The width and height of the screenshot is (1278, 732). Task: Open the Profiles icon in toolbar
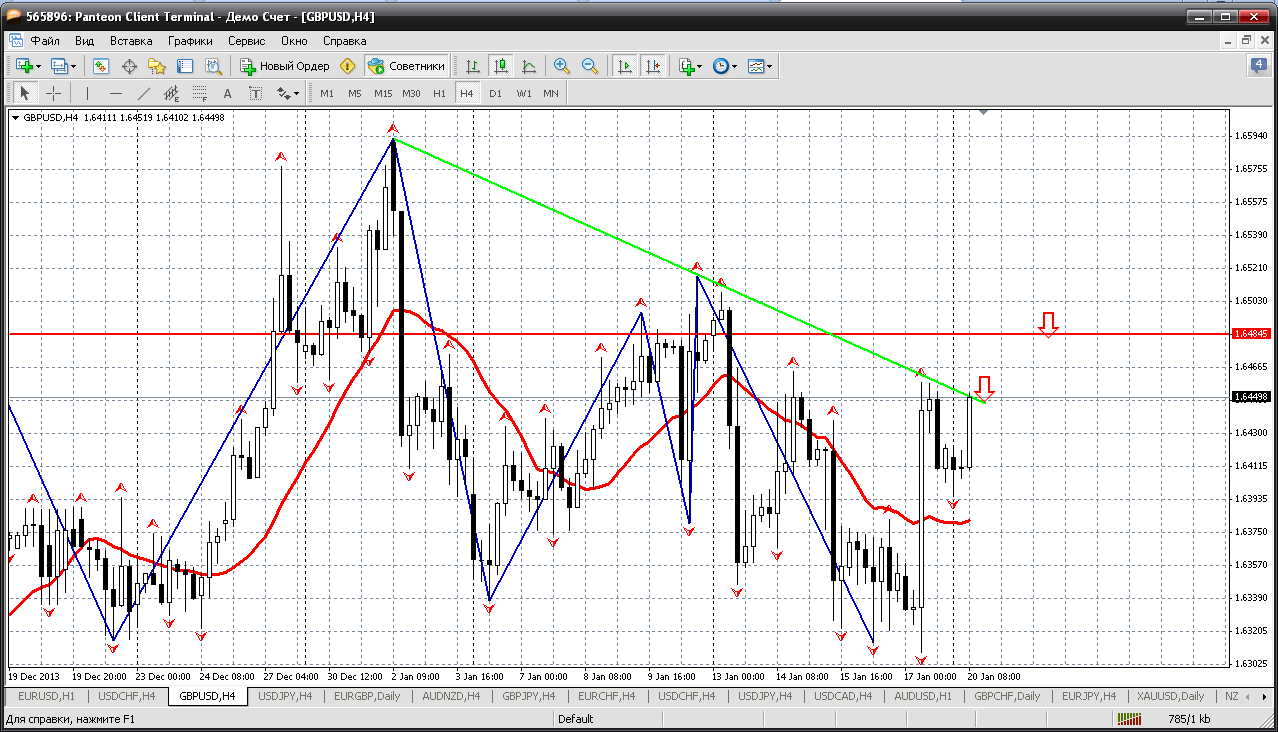pos(59,66)
